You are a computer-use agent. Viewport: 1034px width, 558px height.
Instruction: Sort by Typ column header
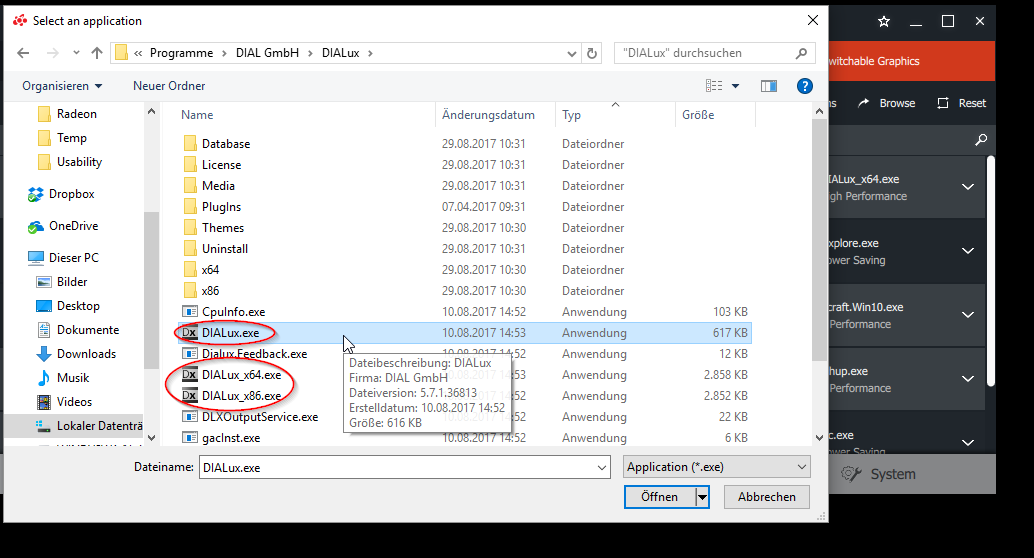point(571,115)
